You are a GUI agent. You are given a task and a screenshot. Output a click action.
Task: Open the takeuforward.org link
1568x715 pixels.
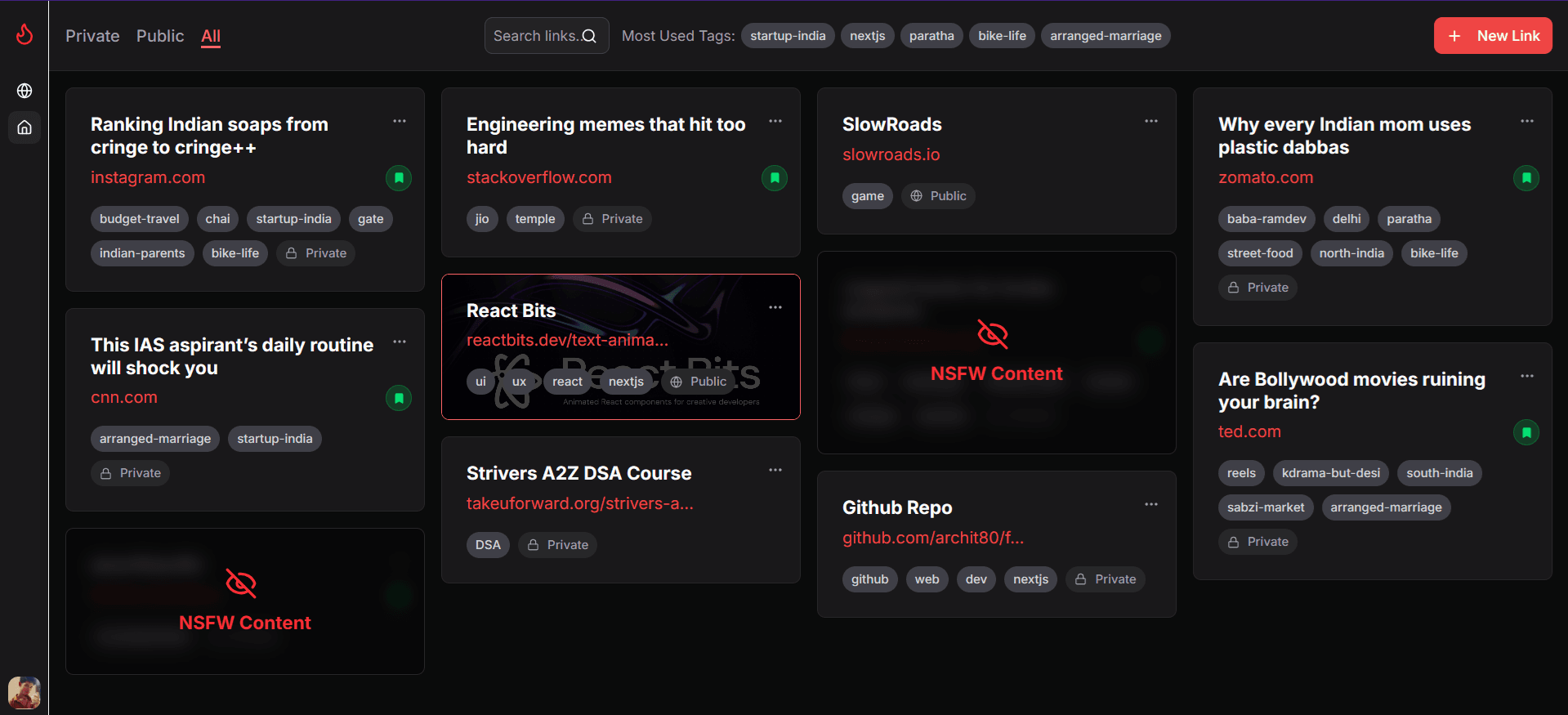[579, 503]
